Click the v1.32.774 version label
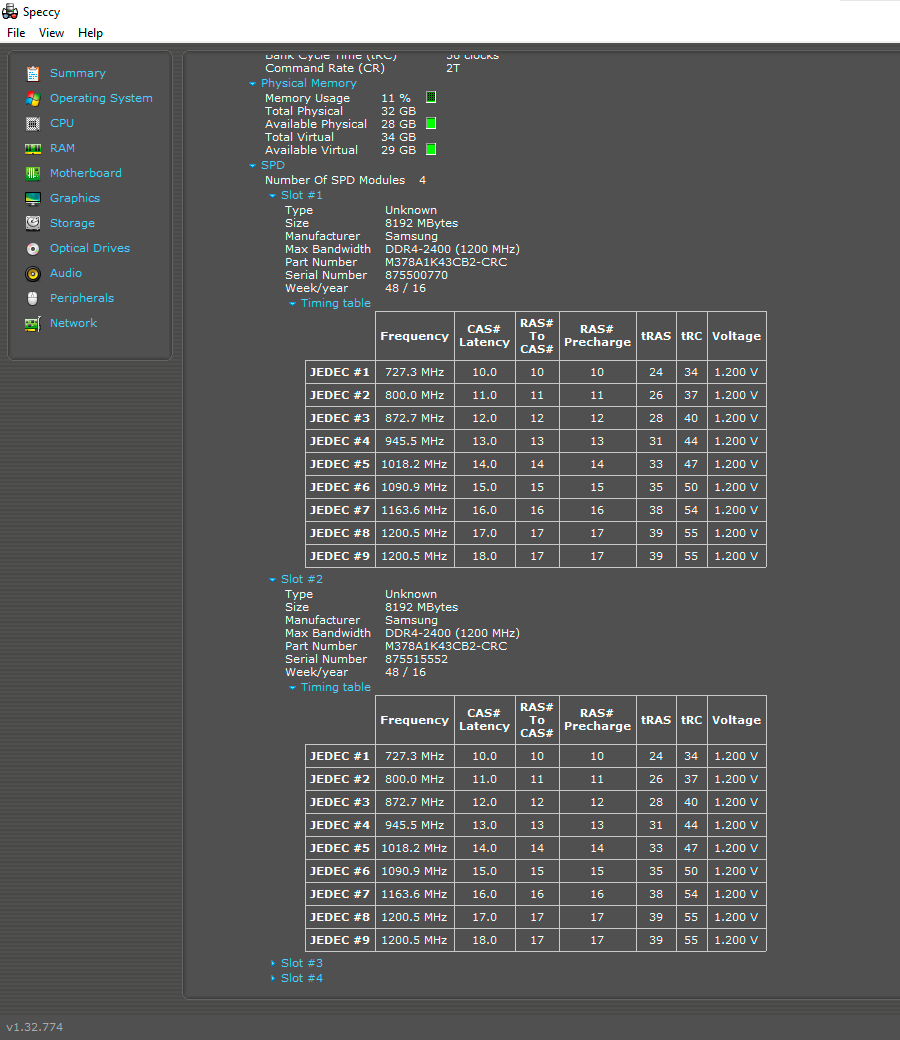Image resolution: width=900 pixels, height=1040 pixels. click(x=35, y=1027)
